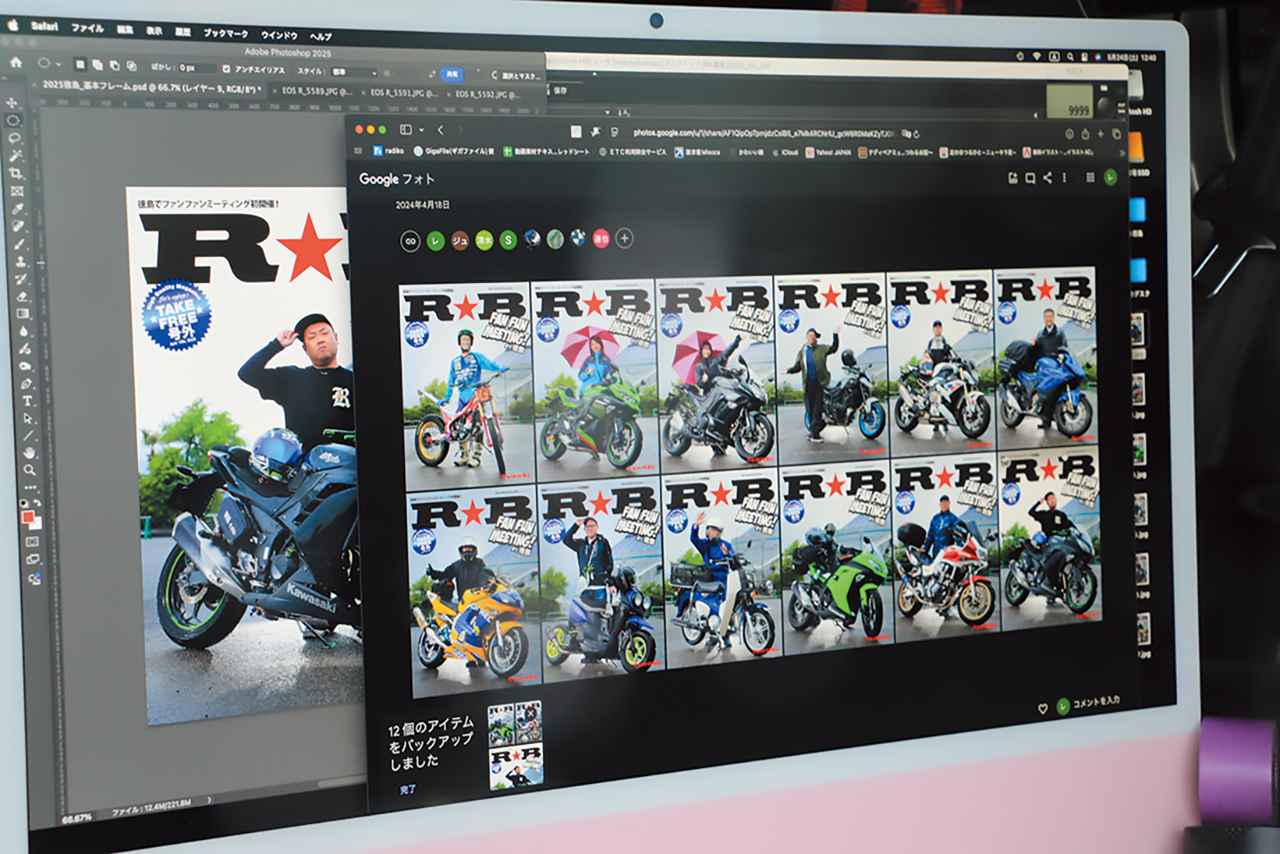Swap foreground and background colors
This screenshot has height=854, width=1280.
point(38,503)
